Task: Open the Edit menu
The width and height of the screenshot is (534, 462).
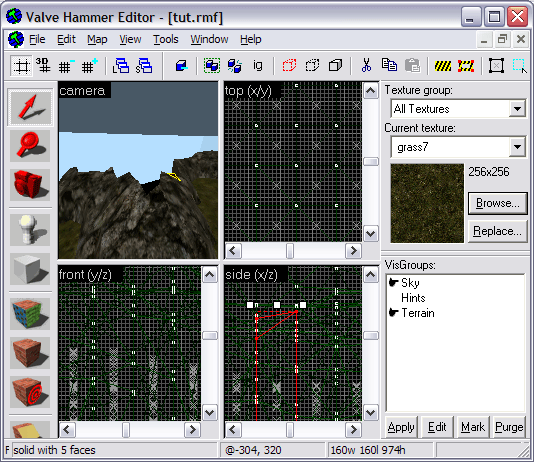Action: tap(66, 39)
